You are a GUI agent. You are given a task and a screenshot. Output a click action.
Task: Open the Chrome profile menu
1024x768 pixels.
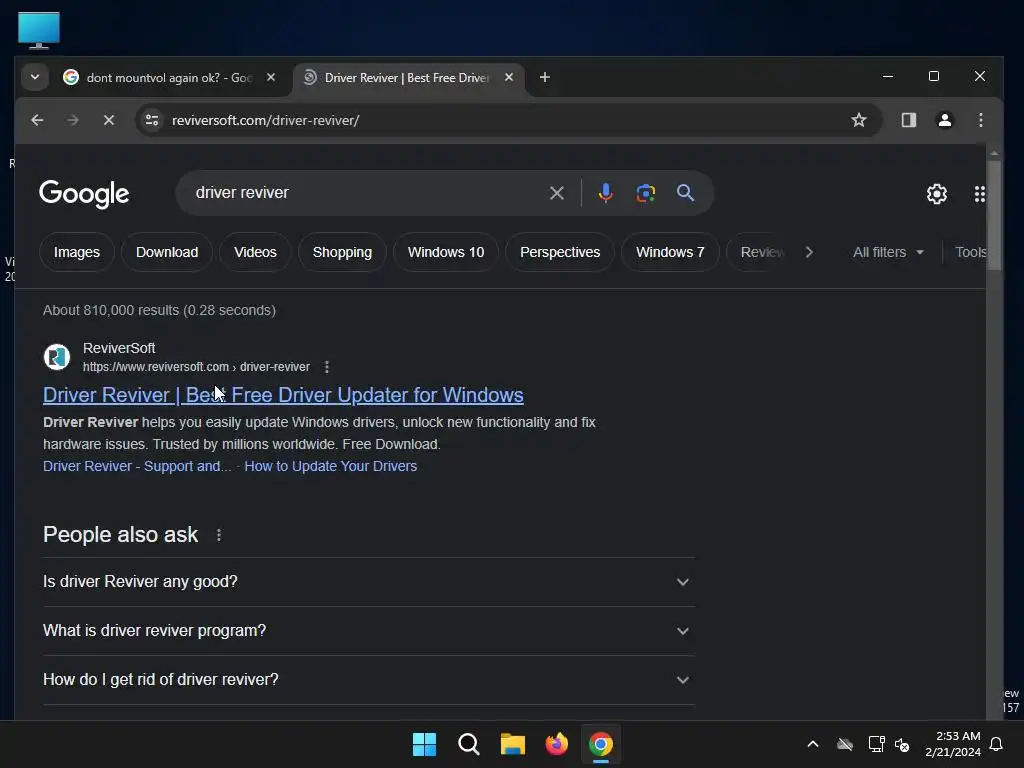coord(944,120)
